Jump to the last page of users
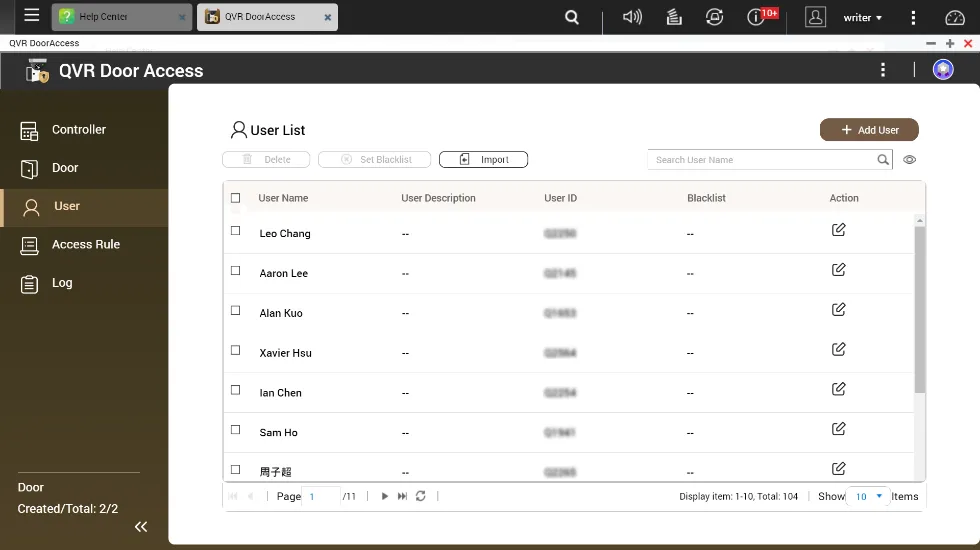The height and width of the screenshot is (550, 980). 402,496
